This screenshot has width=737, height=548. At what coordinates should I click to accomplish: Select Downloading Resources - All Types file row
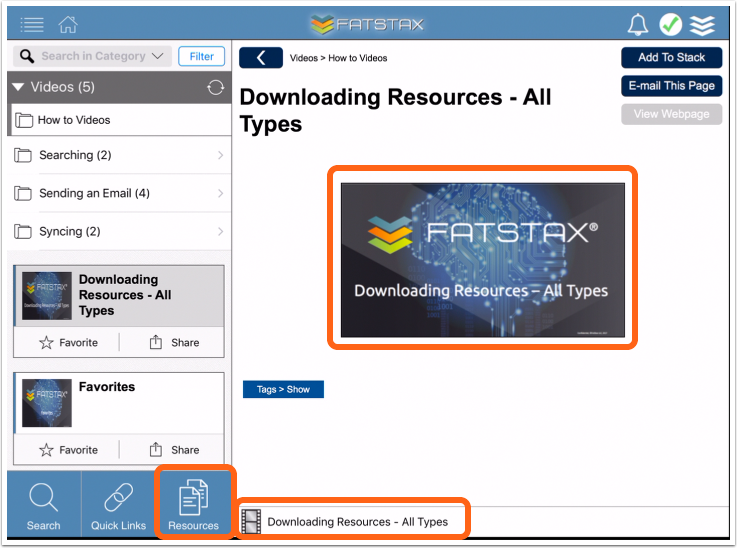pyautogui.click(x=353, y=522)
